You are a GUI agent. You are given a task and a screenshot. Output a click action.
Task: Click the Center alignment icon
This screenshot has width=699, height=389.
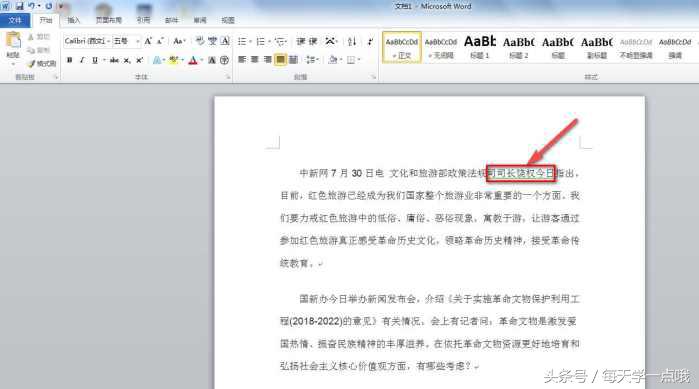coord(255,59)
